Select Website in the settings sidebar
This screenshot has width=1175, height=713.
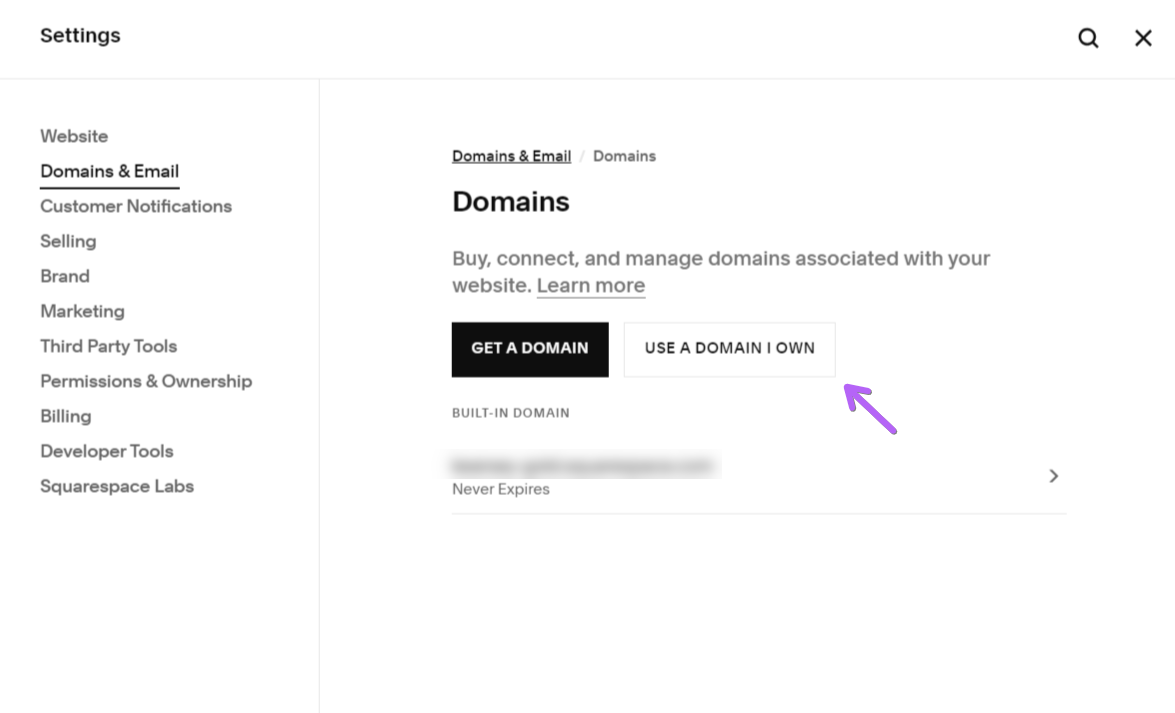74,136
